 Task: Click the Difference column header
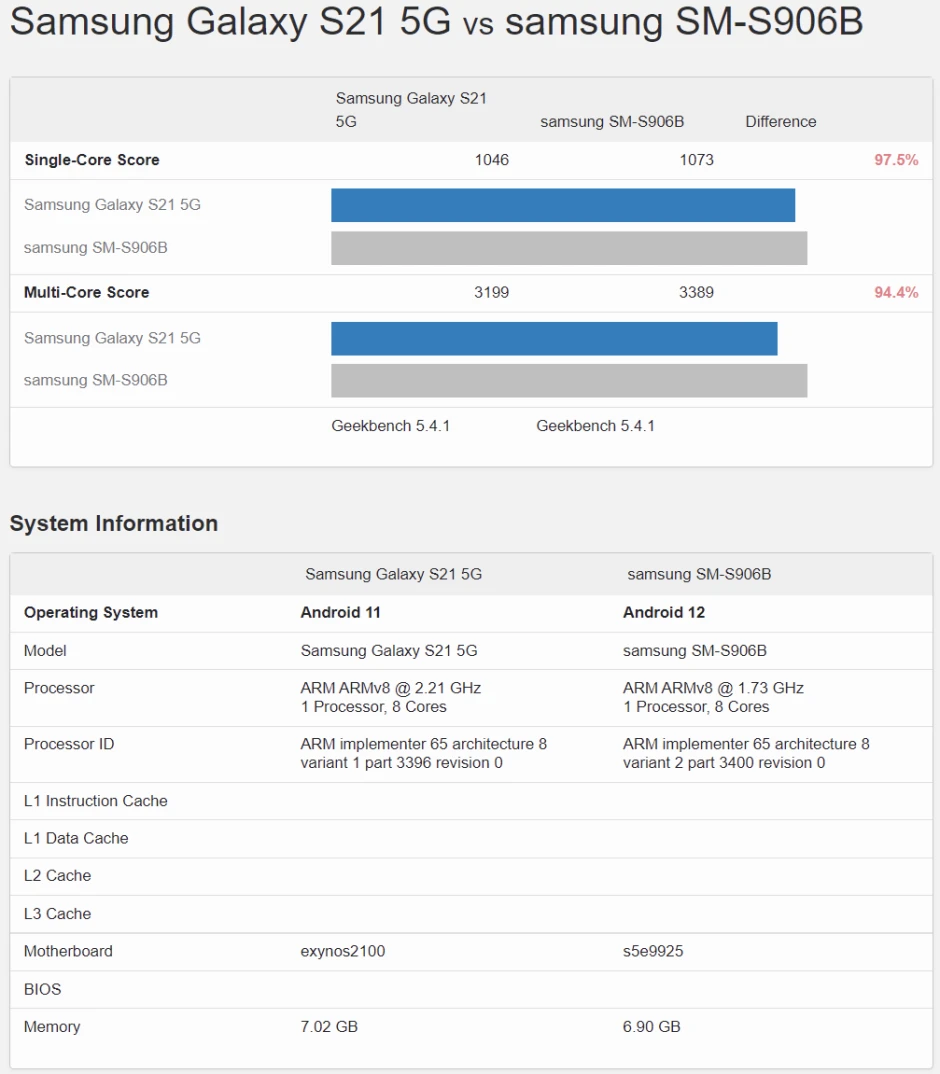pos(780,122)
